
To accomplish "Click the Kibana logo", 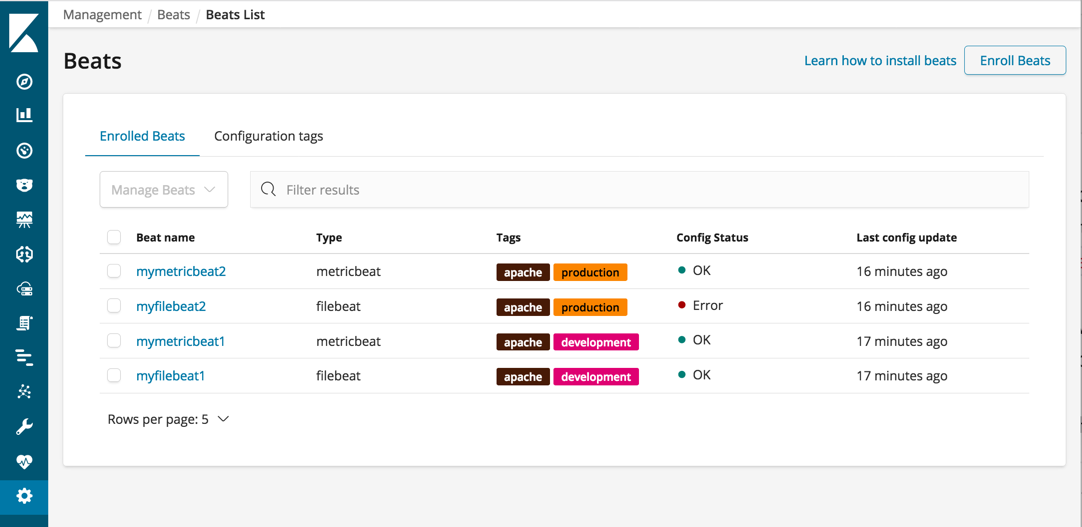I will click(x=24, y=32).
